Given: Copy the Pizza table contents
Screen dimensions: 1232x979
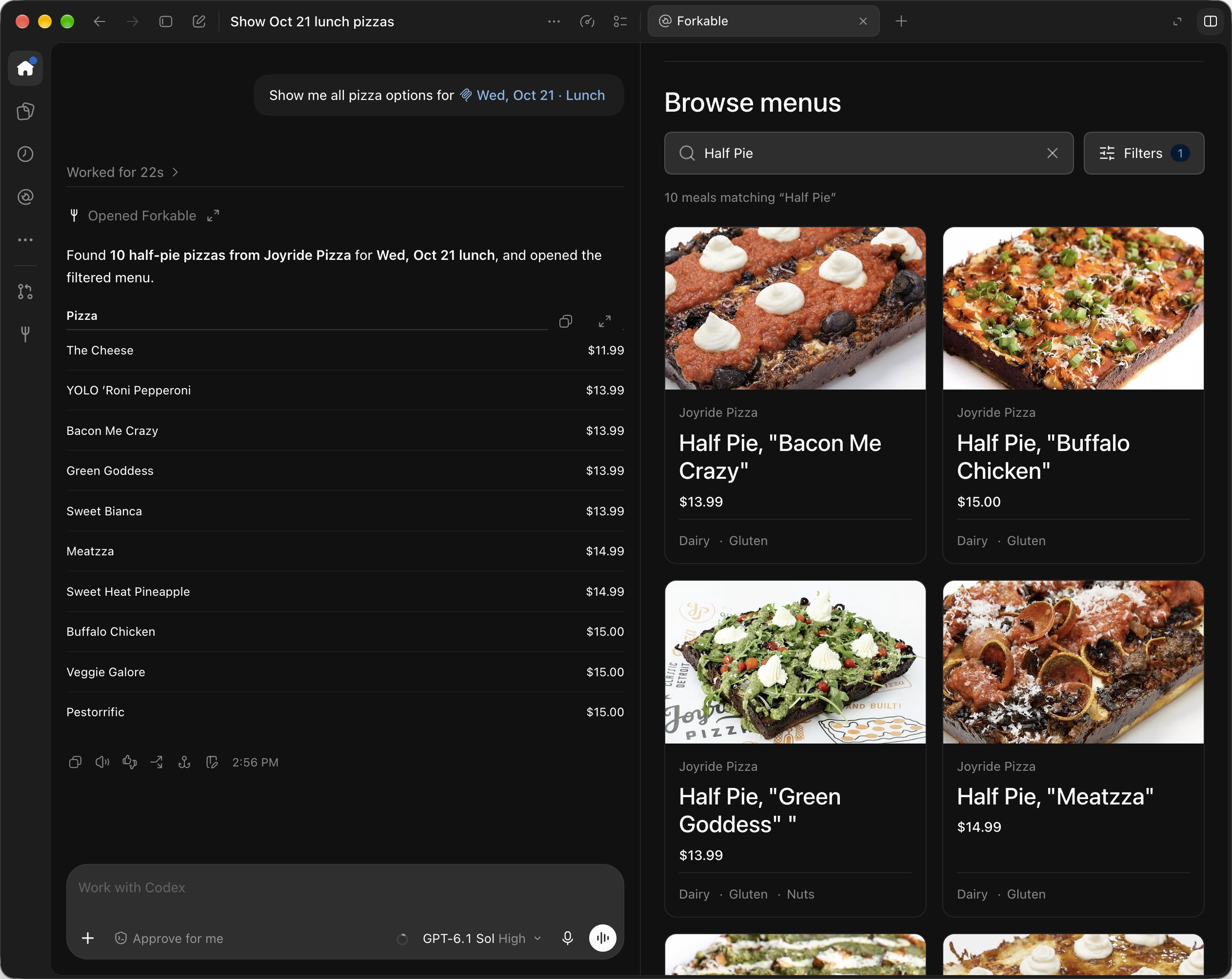Looking at the screenshot, I should 566,321.
